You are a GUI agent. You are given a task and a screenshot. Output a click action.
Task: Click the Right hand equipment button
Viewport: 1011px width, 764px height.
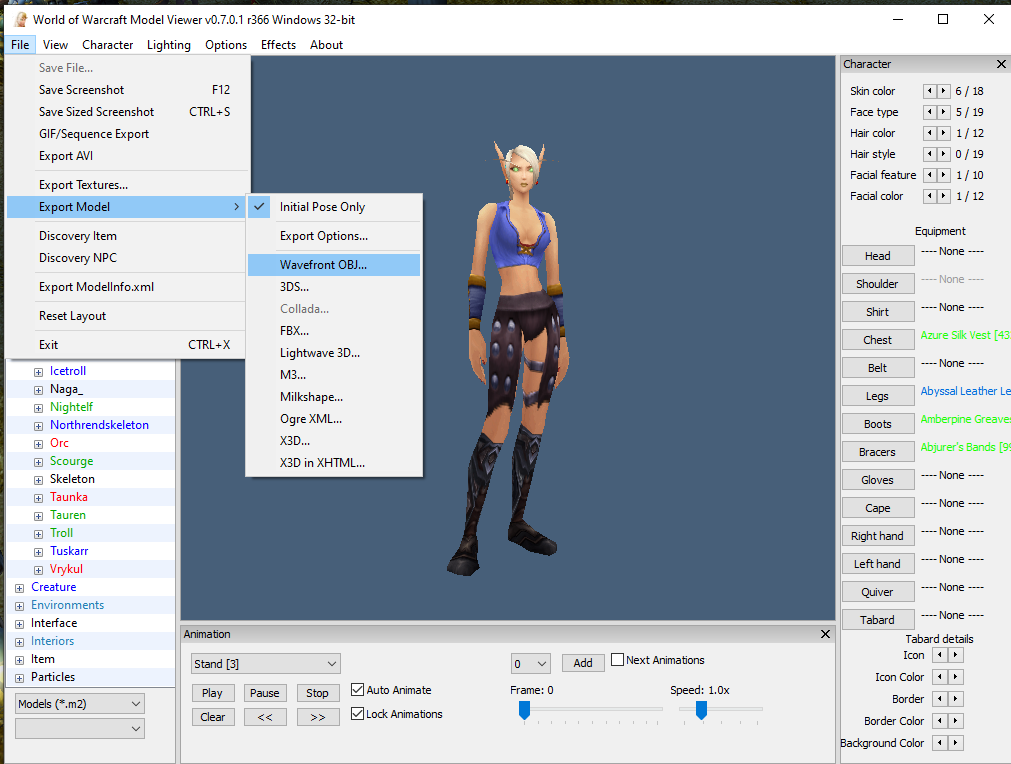[x=878, y=536]
